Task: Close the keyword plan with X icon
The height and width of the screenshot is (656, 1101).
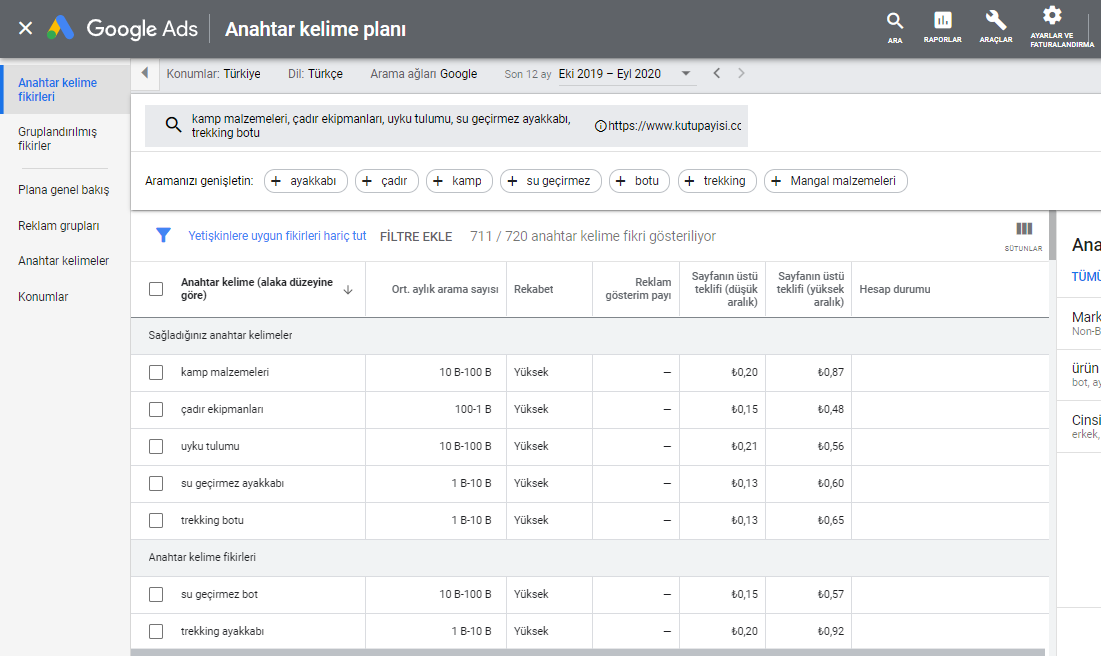Action: [25, 28]
